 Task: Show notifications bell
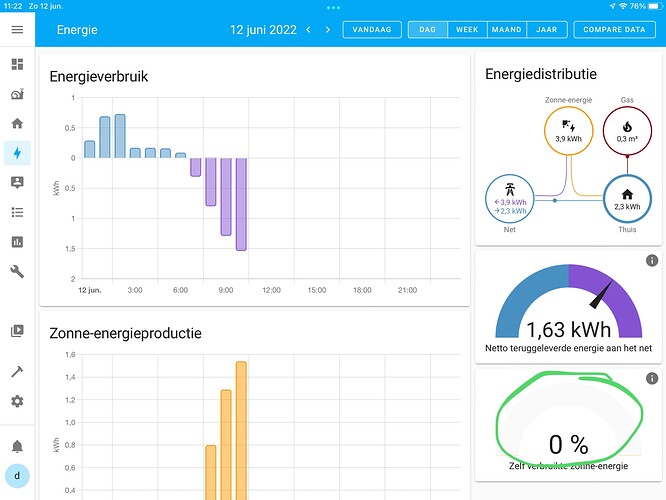tap(17, 446)
